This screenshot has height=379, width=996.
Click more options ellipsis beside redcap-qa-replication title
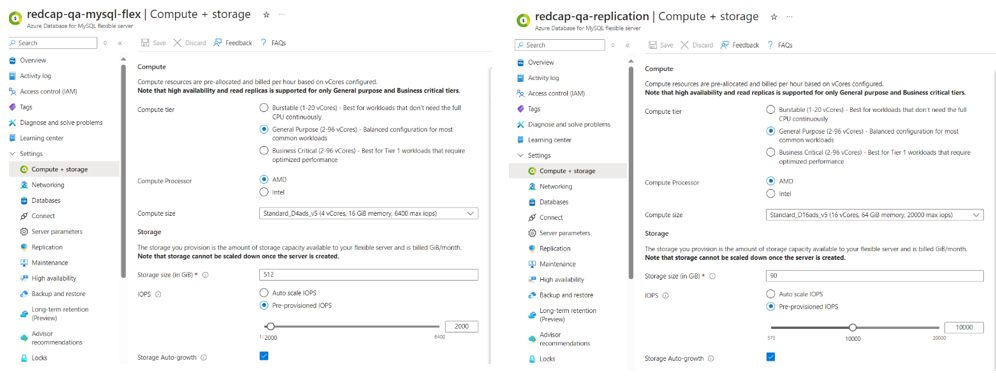click(x=790, y=17)
